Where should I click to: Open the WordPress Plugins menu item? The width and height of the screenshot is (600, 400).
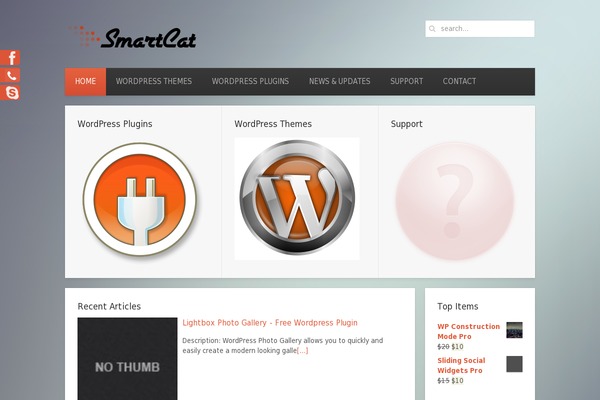[x=250, y=82]
